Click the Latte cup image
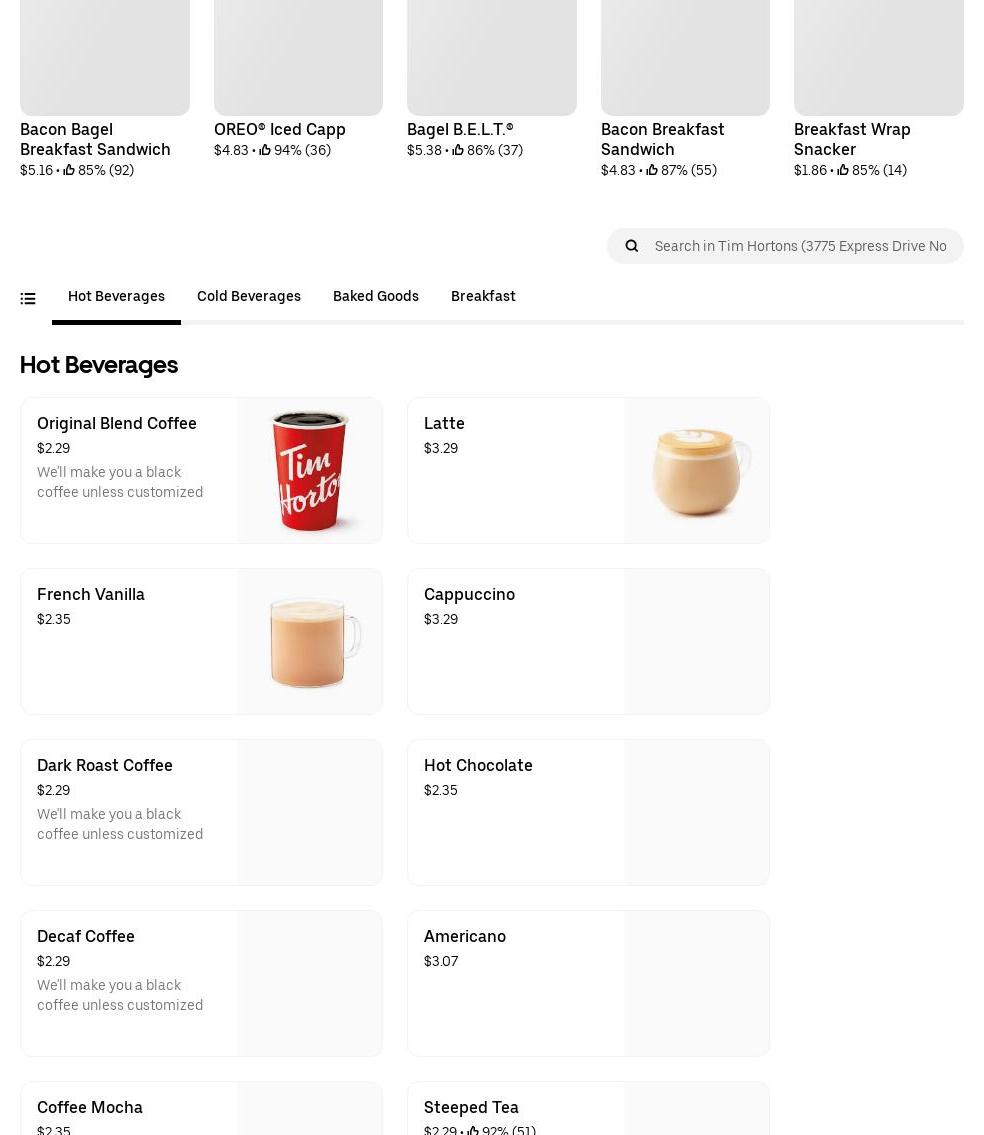 pyautogui.click(x=698, y=470)
